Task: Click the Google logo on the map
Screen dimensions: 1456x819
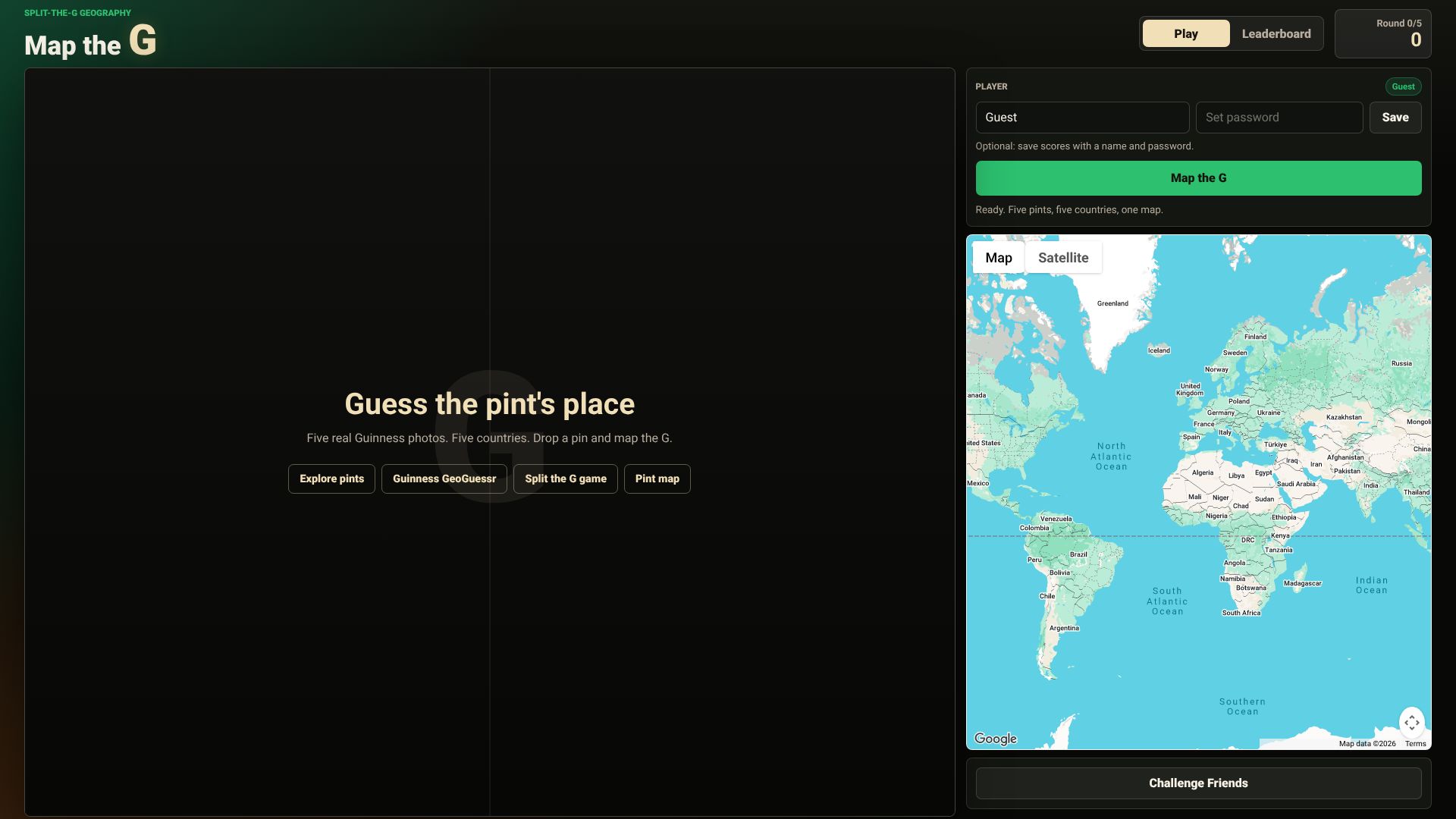Action: [x=995, y=739]
